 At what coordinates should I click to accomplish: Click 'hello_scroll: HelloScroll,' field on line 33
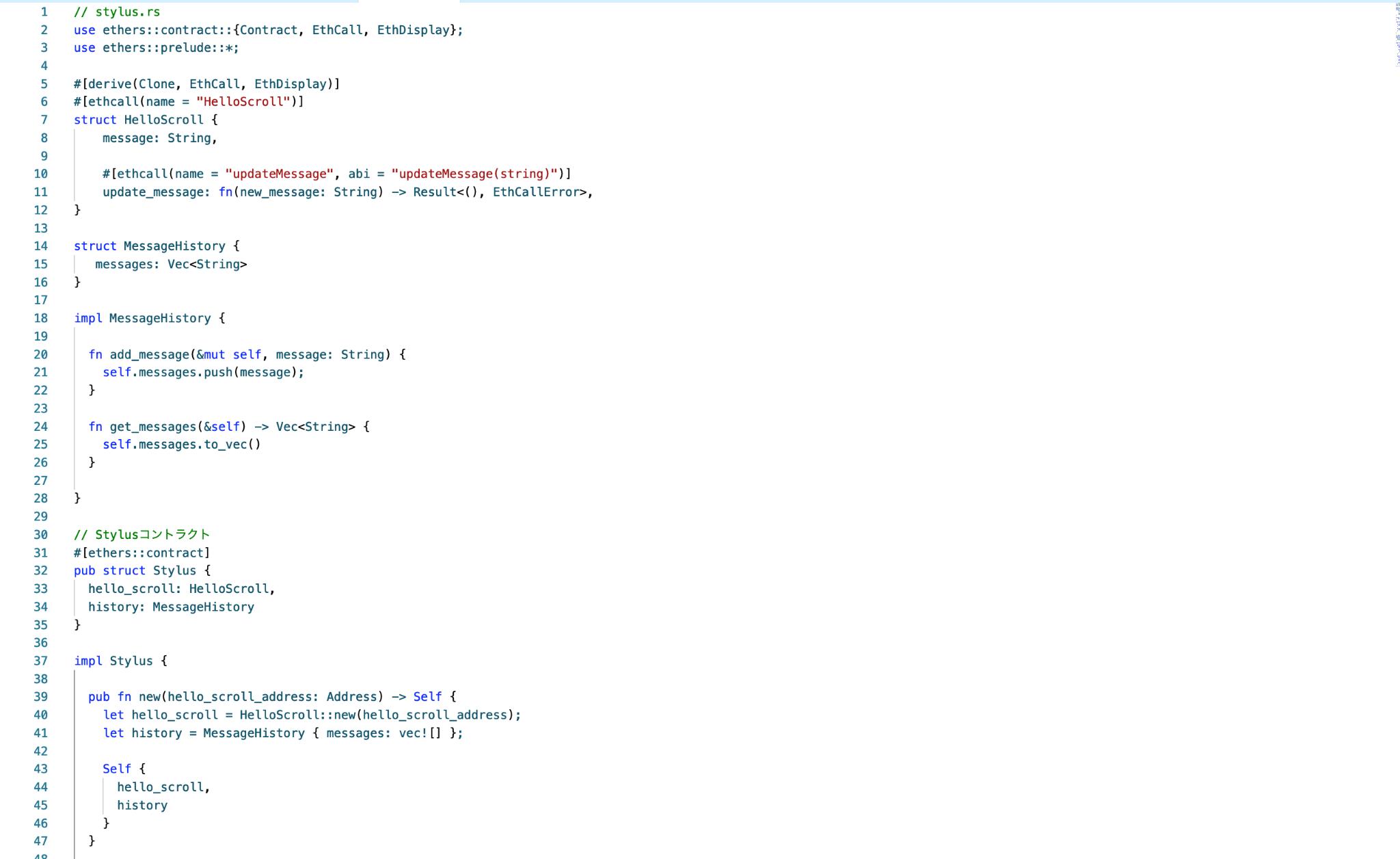182,589
